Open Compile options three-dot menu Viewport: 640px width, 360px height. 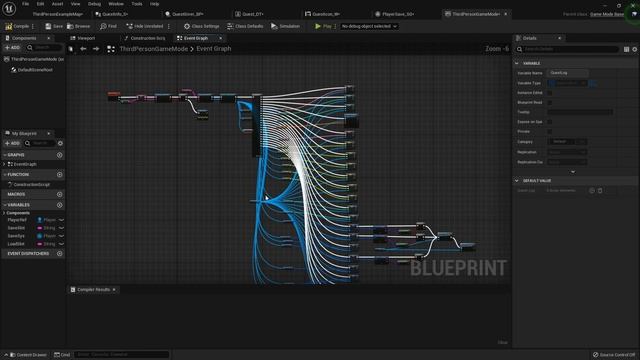pos(33,26)
